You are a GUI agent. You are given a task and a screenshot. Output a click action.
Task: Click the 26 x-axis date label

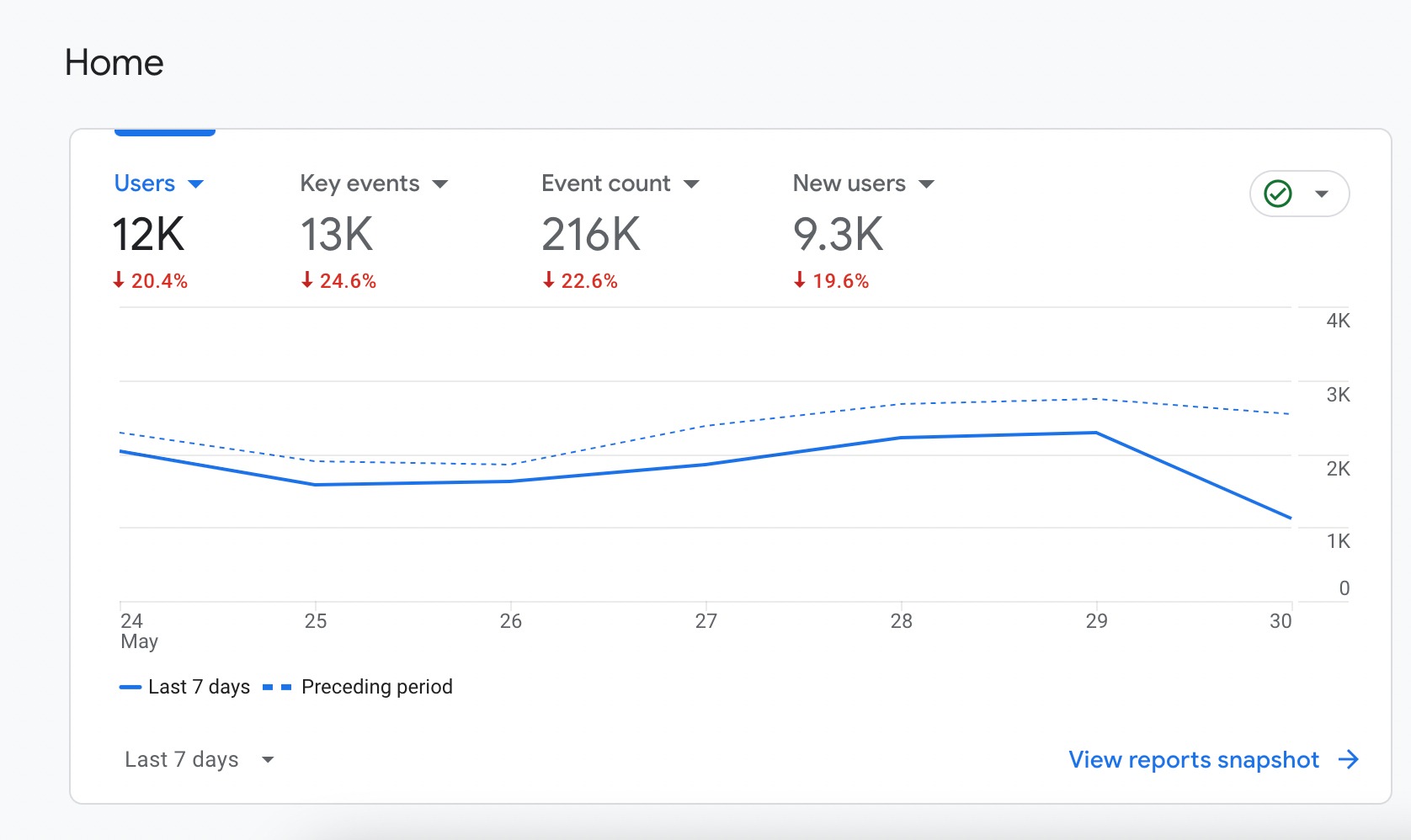(x=511, y=621)
